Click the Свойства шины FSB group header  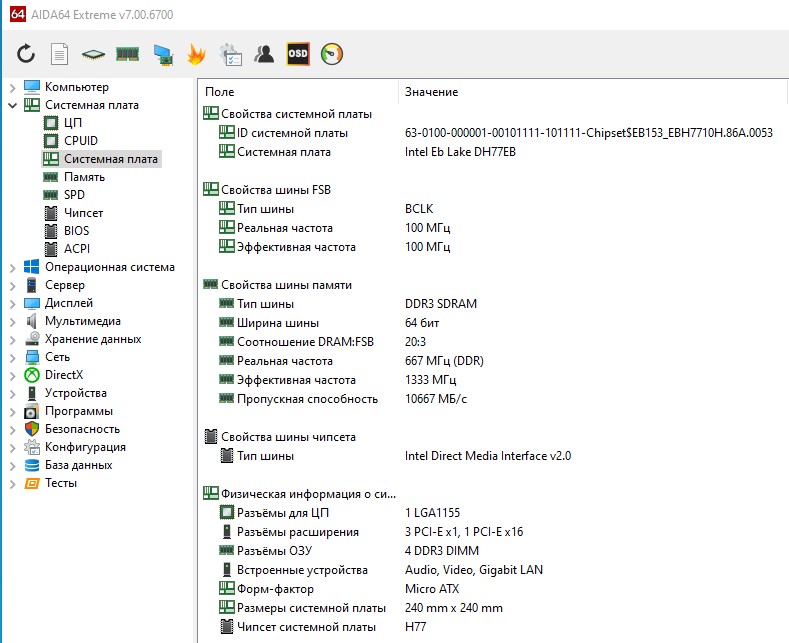click(x=276, y=190)
